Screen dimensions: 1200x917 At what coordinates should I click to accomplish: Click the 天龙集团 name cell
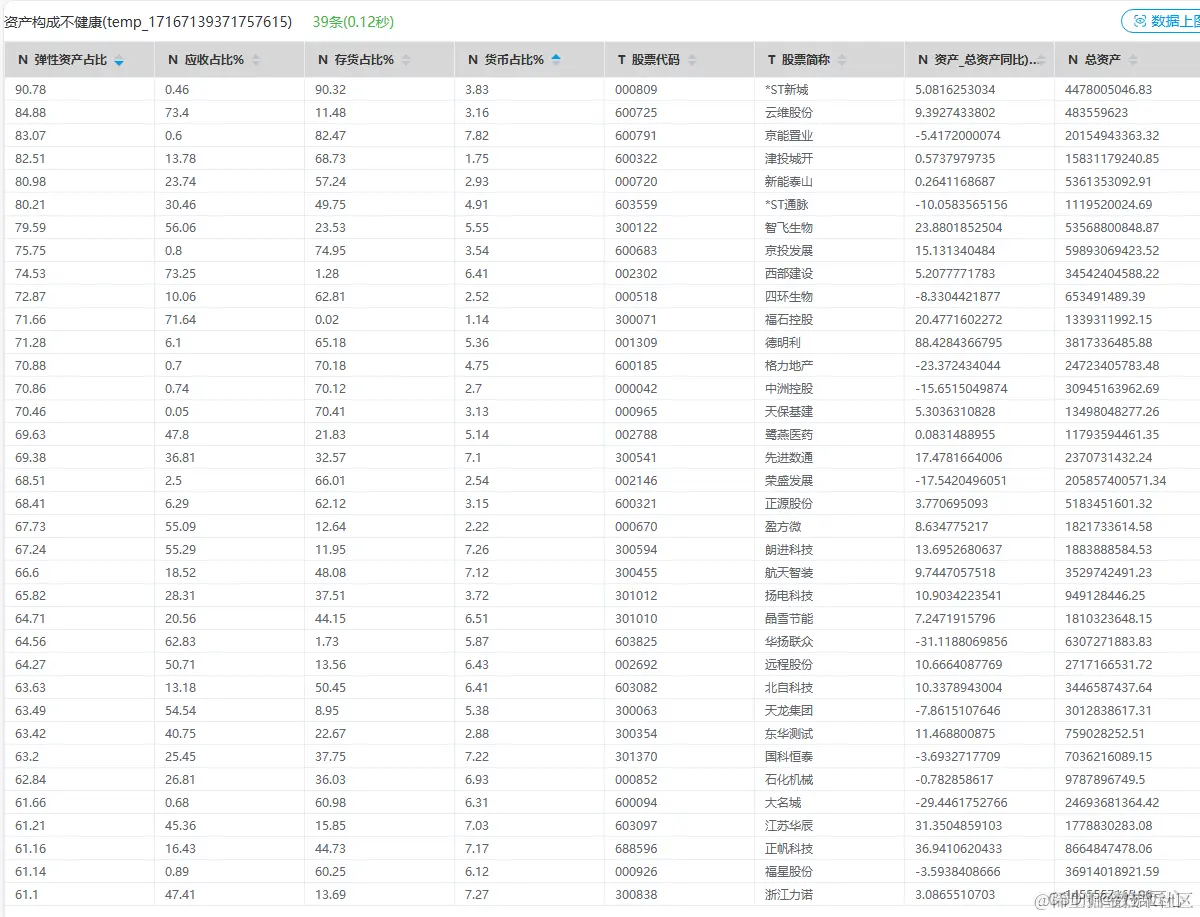click(x=789, y=711)
